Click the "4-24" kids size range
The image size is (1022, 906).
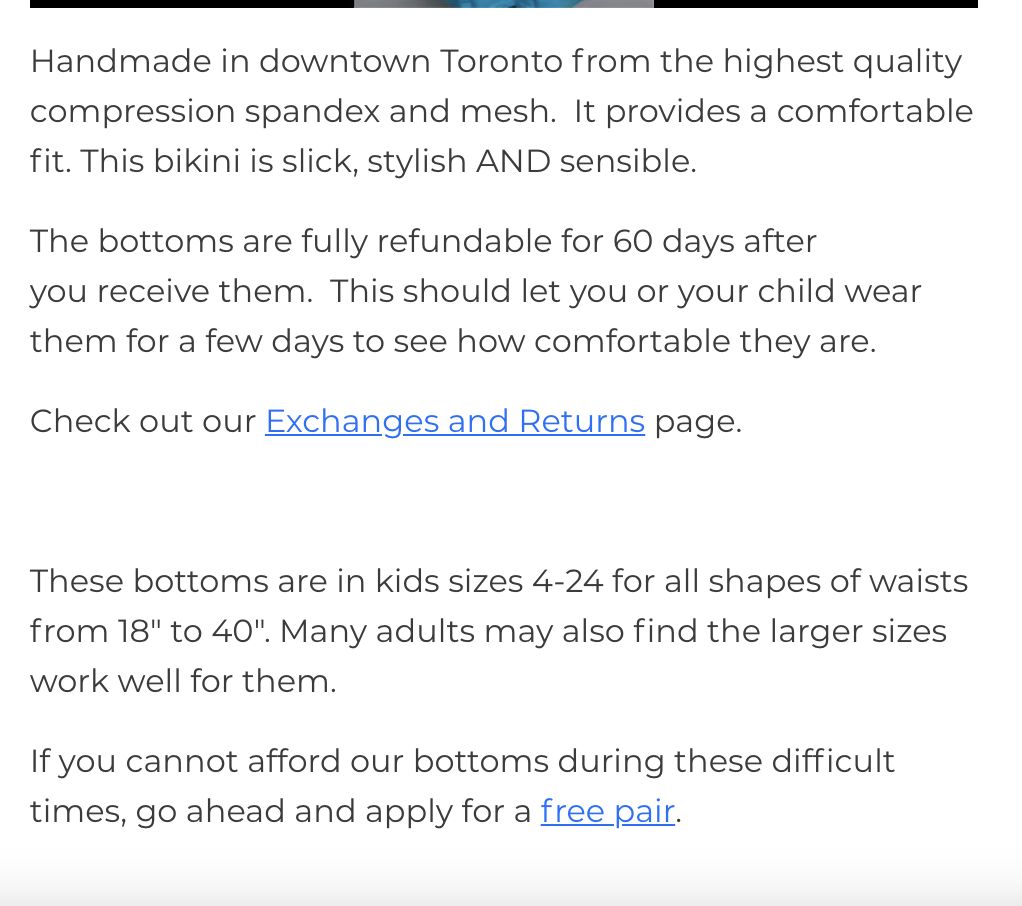click(x=567, y=582)
